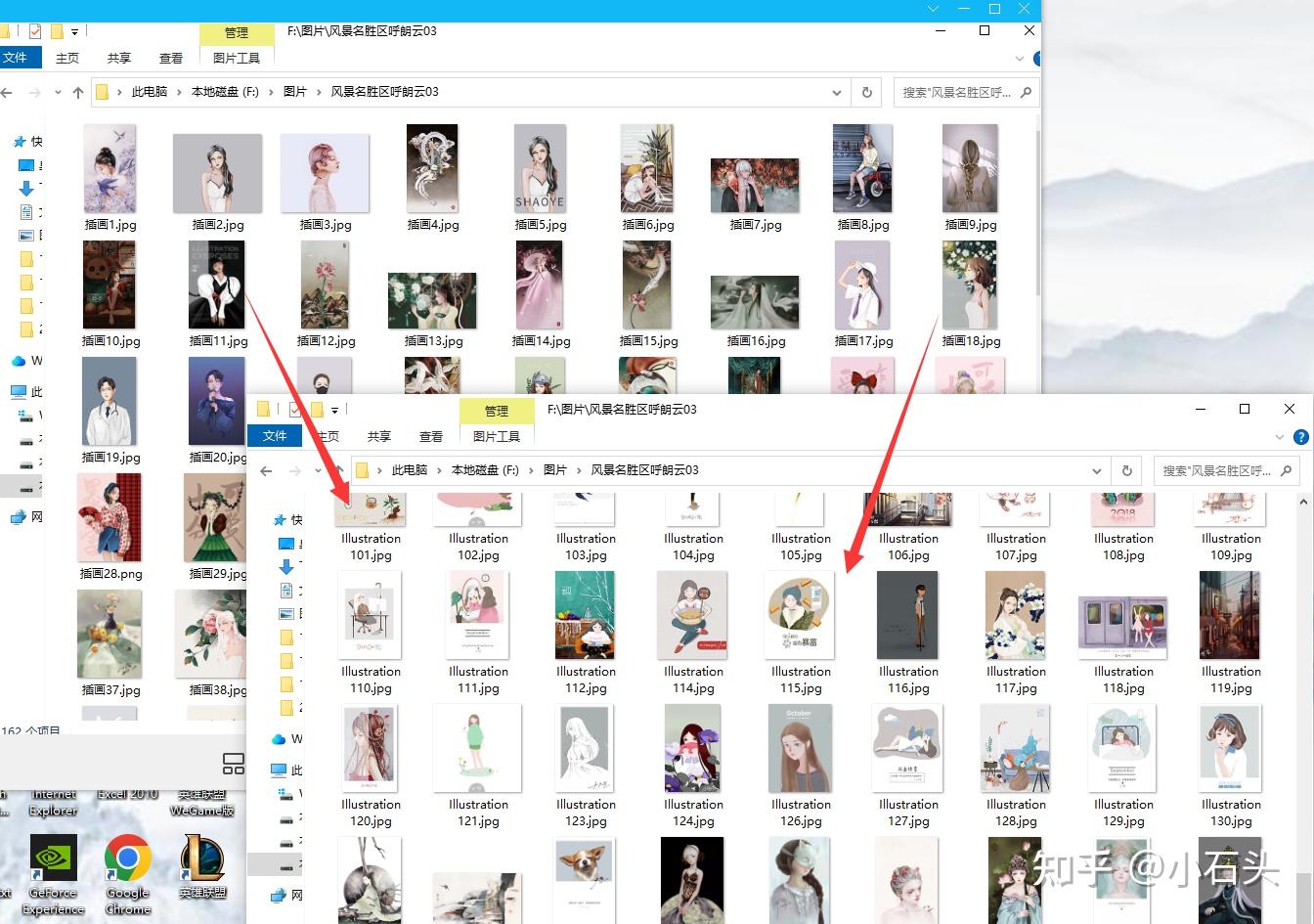Click 风景名胜区呼朗云03 breadcrumb in rear window
The width and height of the screenshot is (1314, 924).
coord(385,92)
